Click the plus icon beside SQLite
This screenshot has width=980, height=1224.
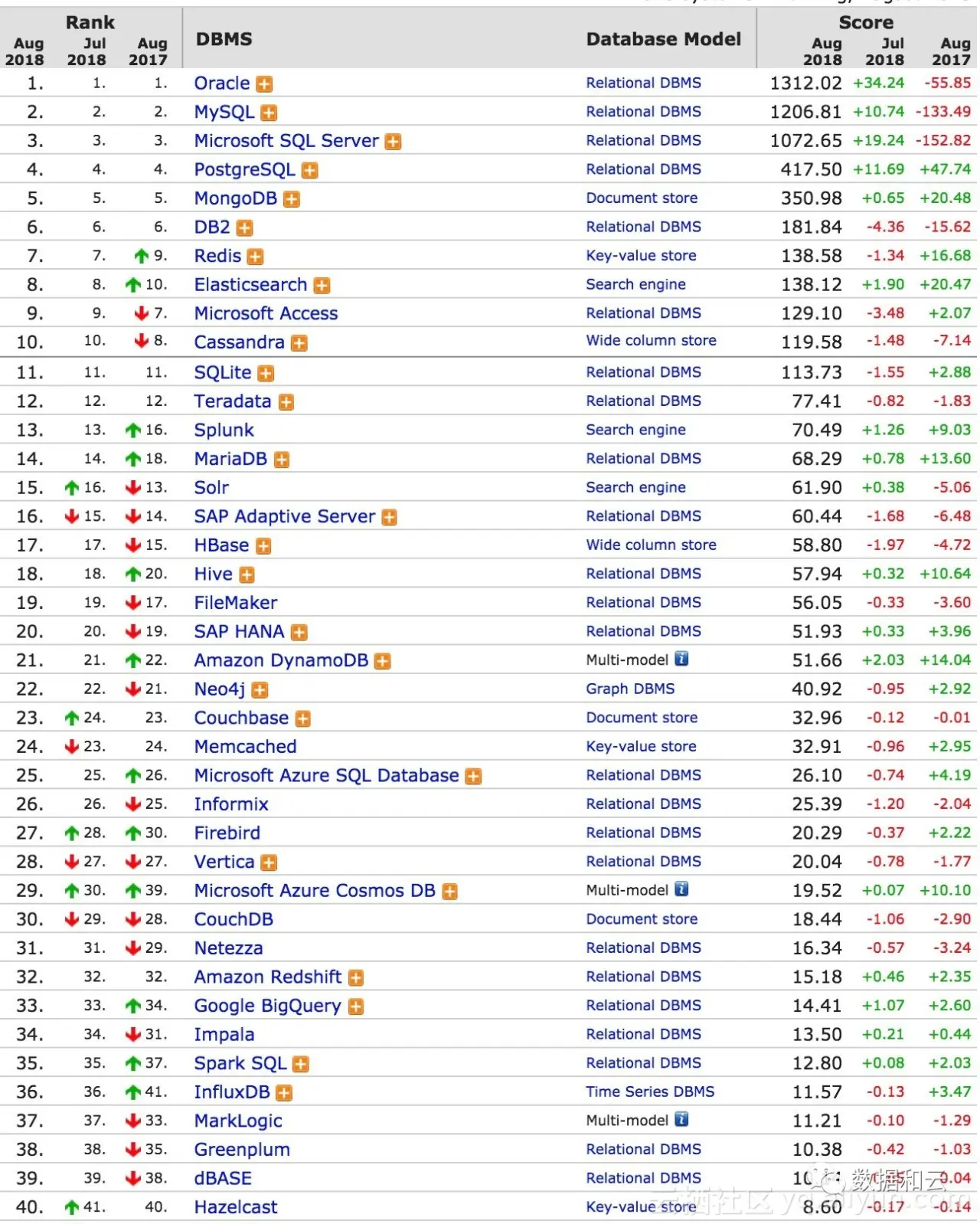[266, 374]
